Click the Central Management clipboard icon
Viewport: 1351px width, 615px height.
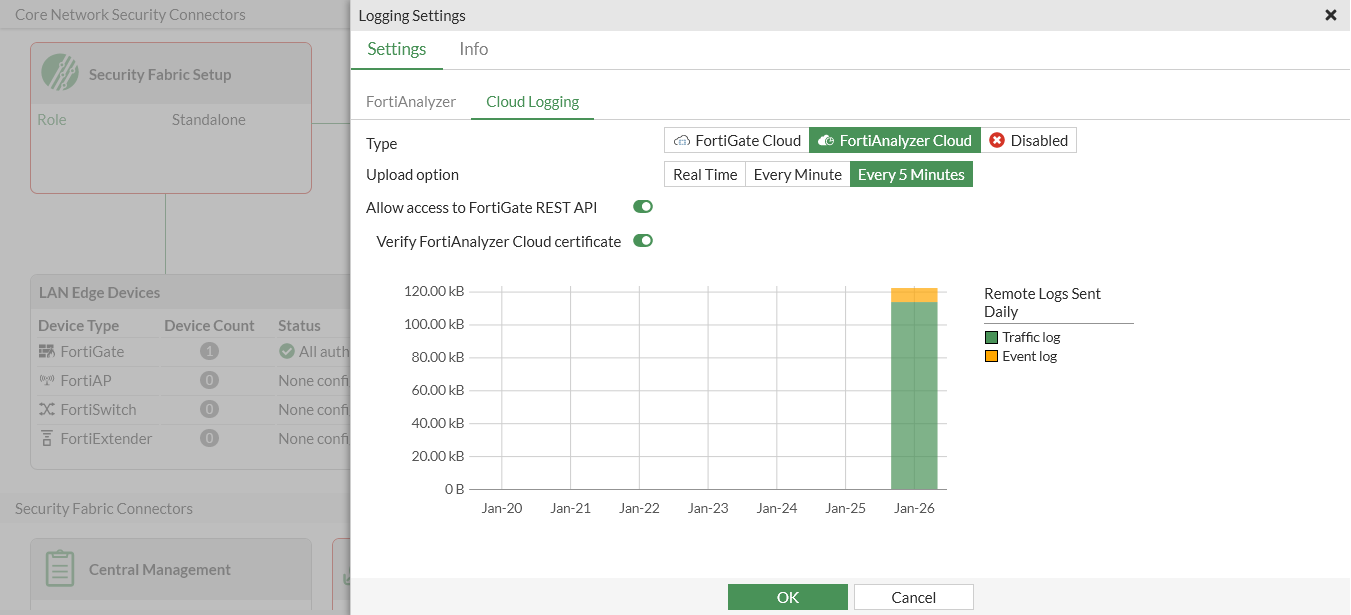tap(59, 567)
